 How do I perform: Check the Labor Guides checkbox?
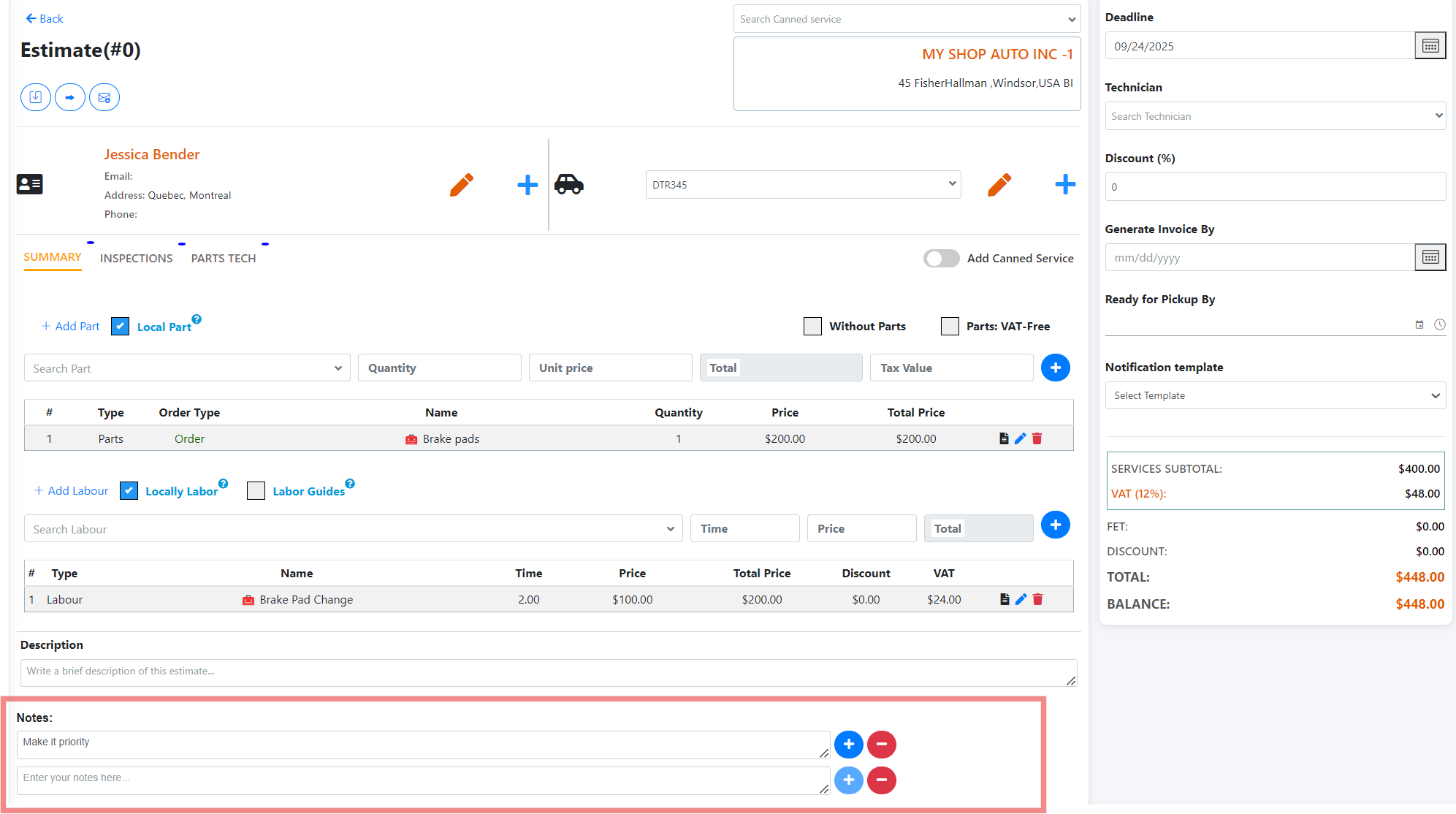point(256,490)
